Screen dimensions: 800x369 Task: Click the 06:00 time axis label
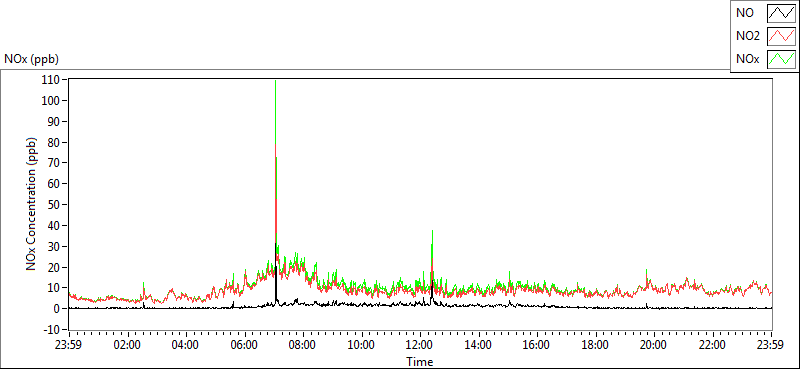(x=244, y=345)
